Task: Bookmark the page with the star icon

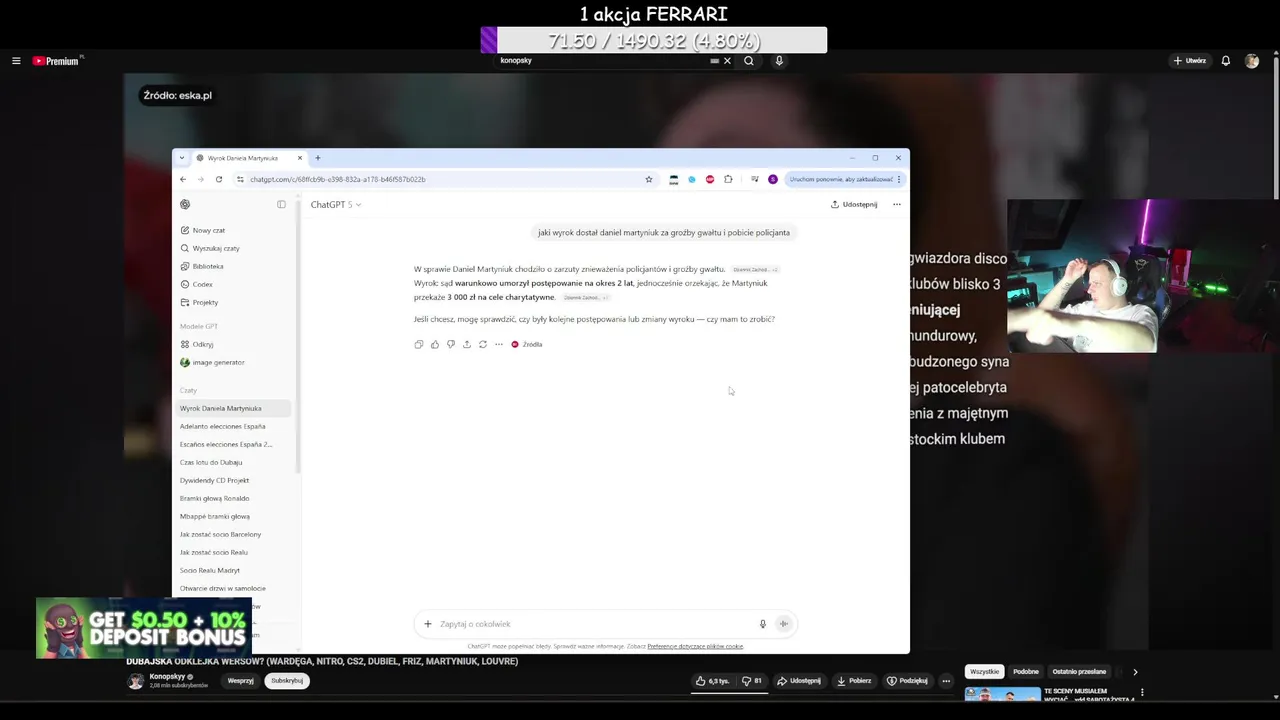Action: point(648,179)
